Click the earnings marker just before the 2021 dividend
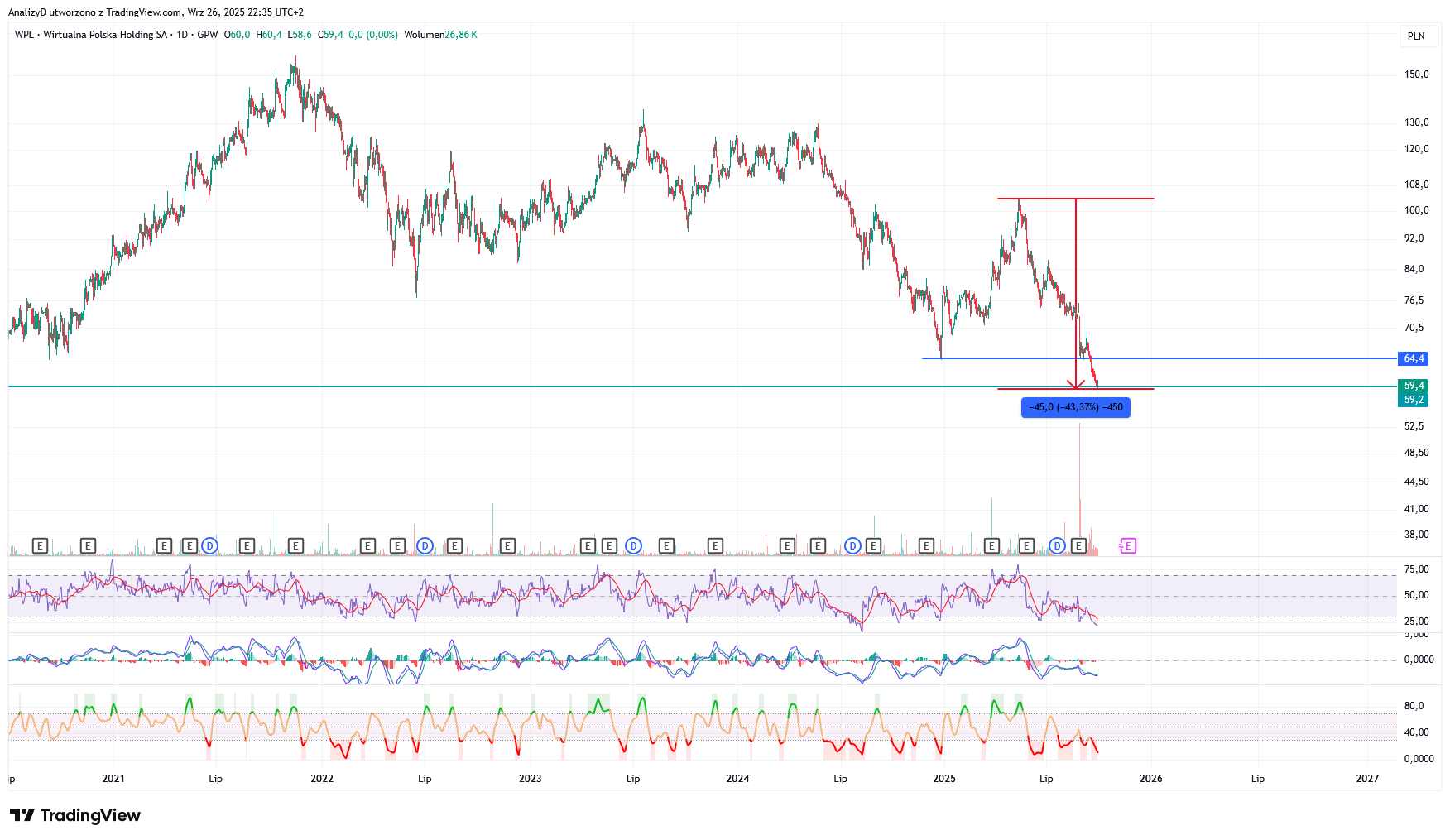This screenshot has width=1450, height=840. (x=190, y=545)
